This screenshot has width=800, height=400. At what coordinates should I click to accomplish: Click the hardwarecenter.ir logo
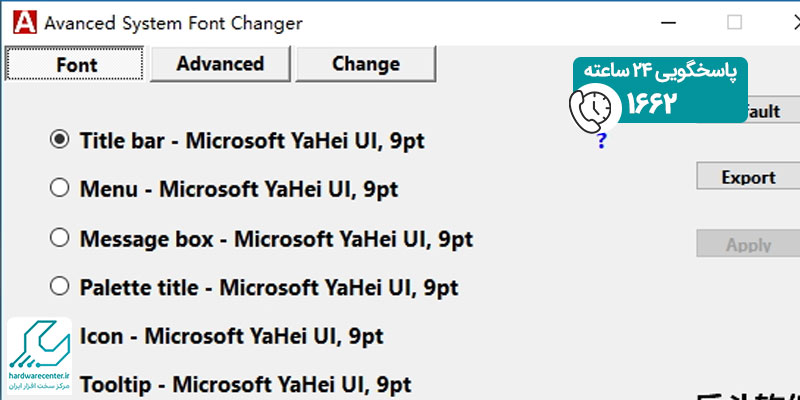point(39,356)
